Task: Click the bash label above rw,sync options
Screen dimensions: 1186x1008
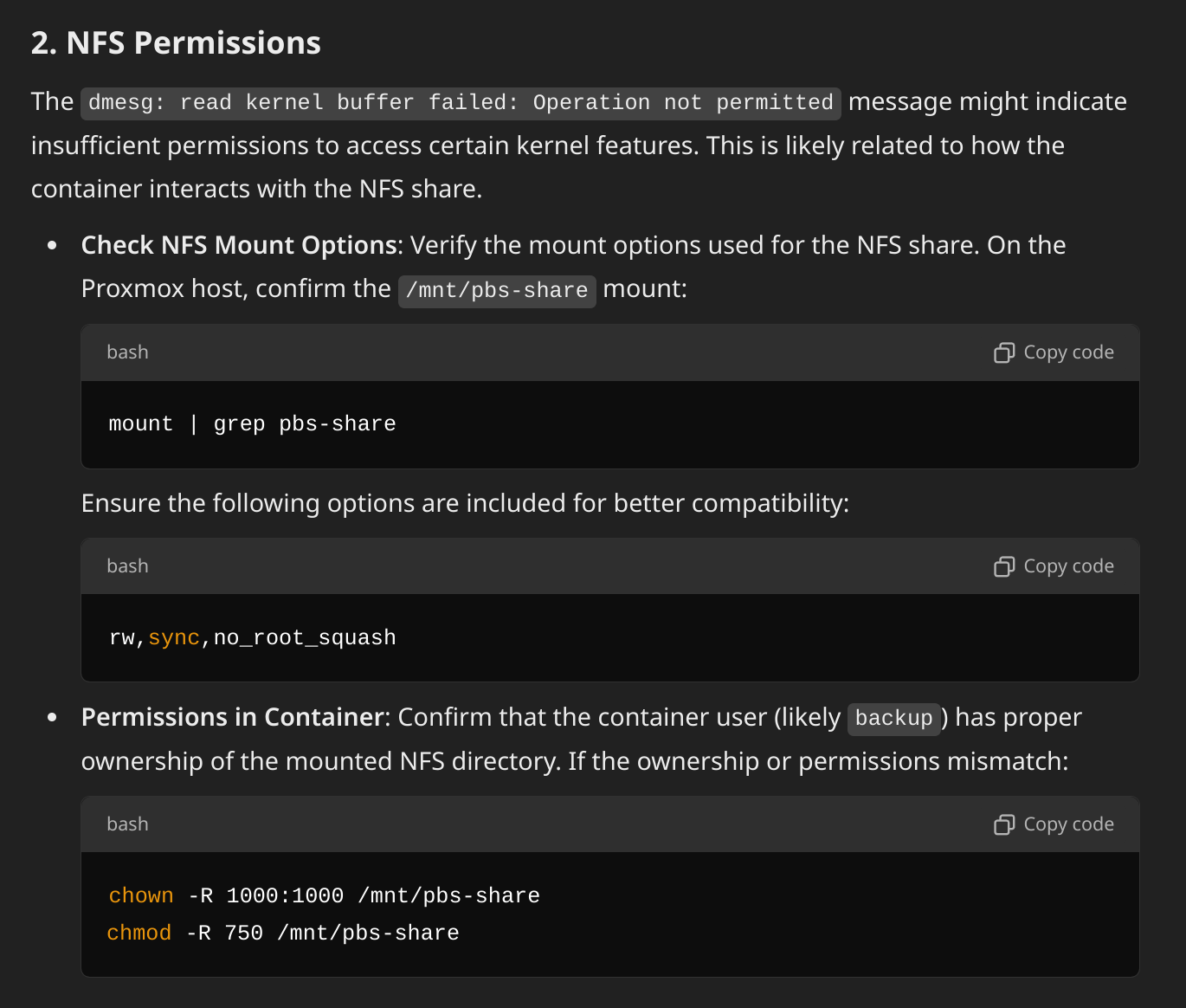Action: pos(127,566)
